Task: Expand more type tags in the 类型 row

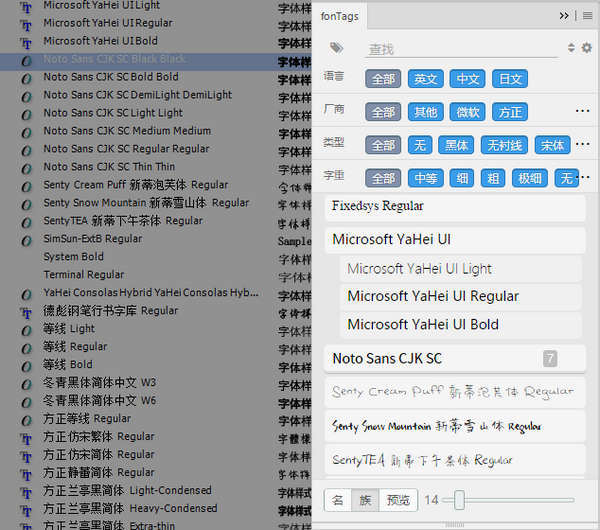Action: [x=583, y=145]
